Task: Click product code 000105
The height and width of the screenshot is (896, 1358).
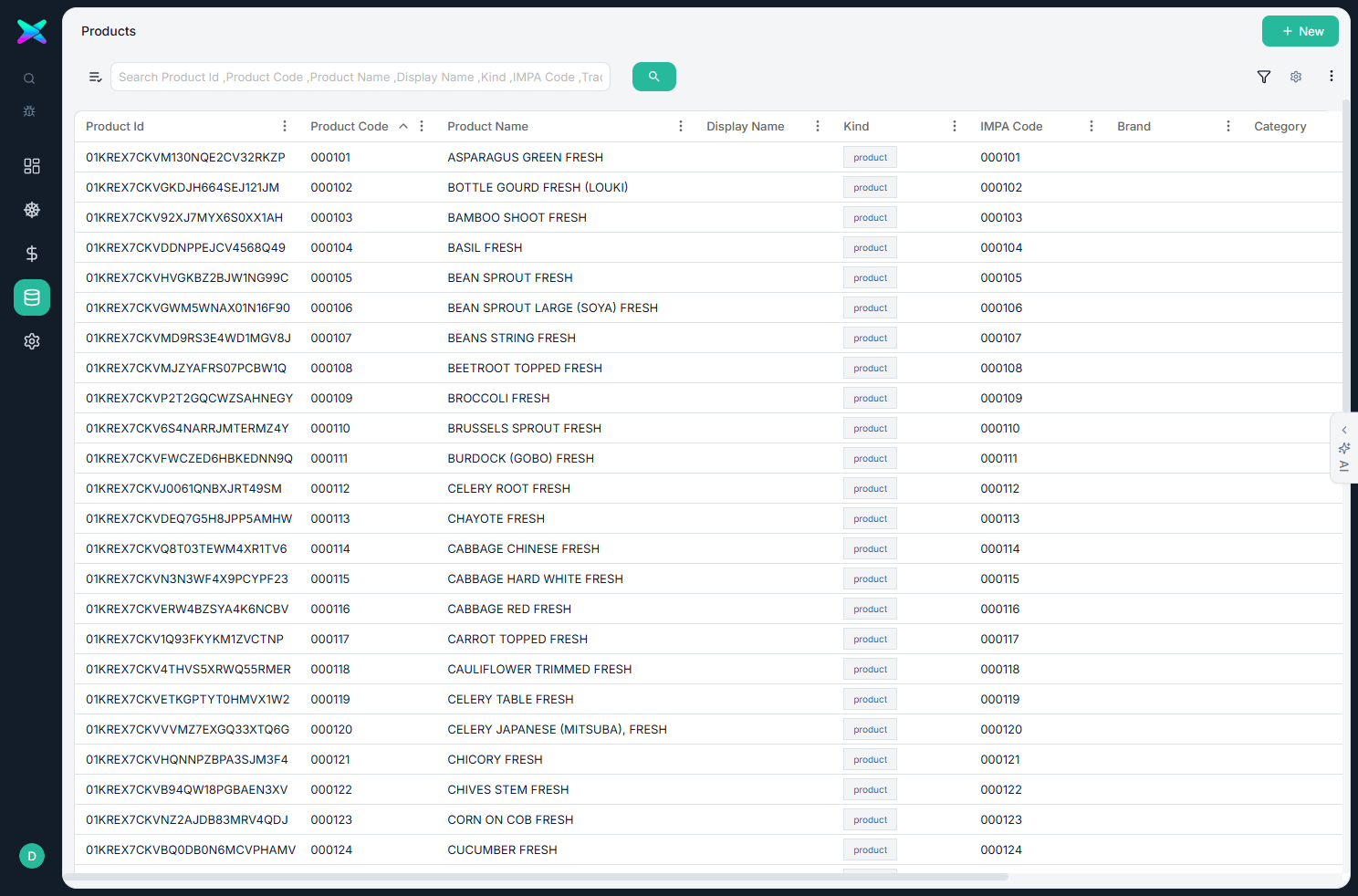Action: [x=331, y=277]
